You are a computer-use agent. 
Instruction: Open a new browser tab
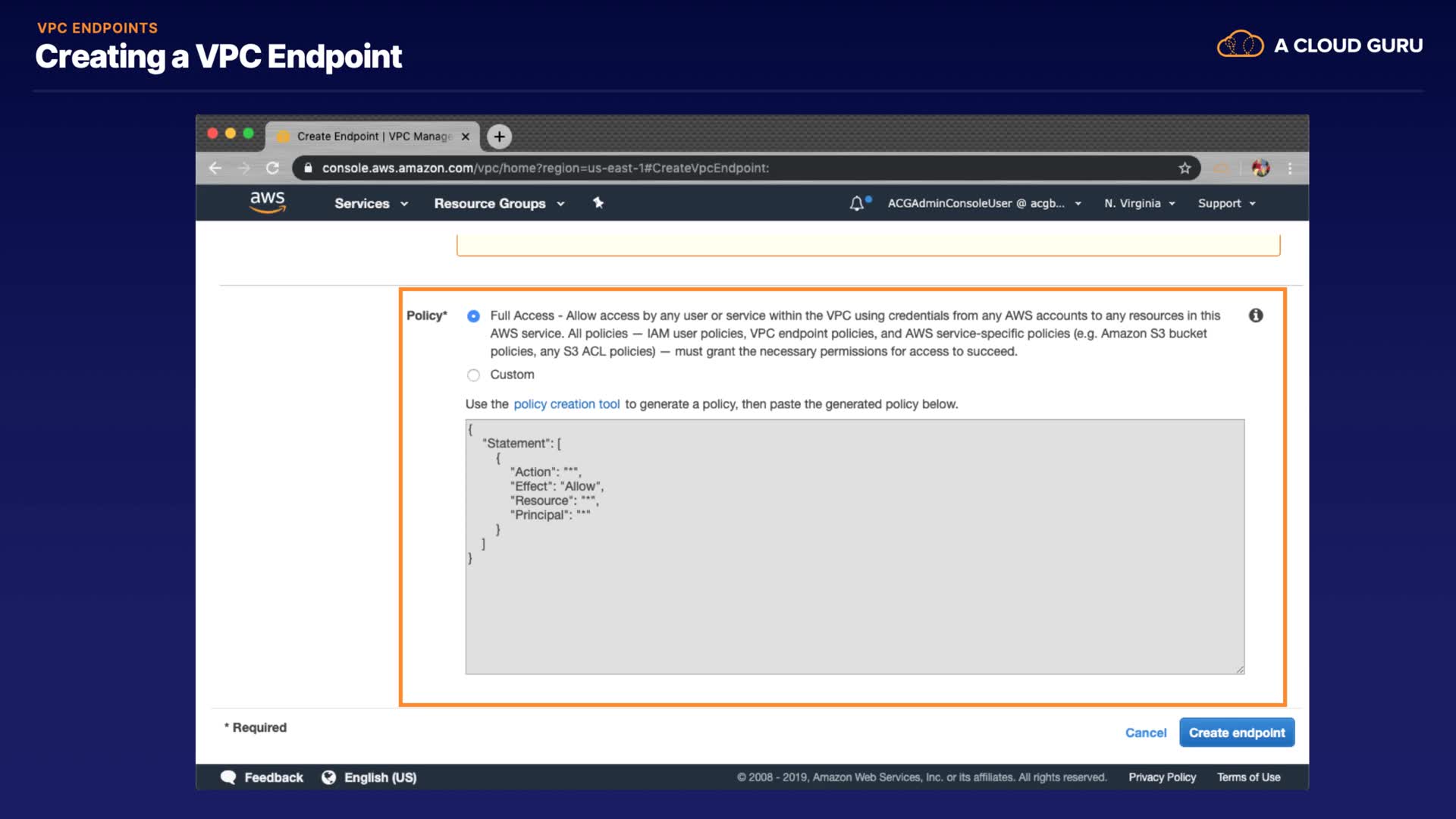pyautogui.click(x=499, y=136)
